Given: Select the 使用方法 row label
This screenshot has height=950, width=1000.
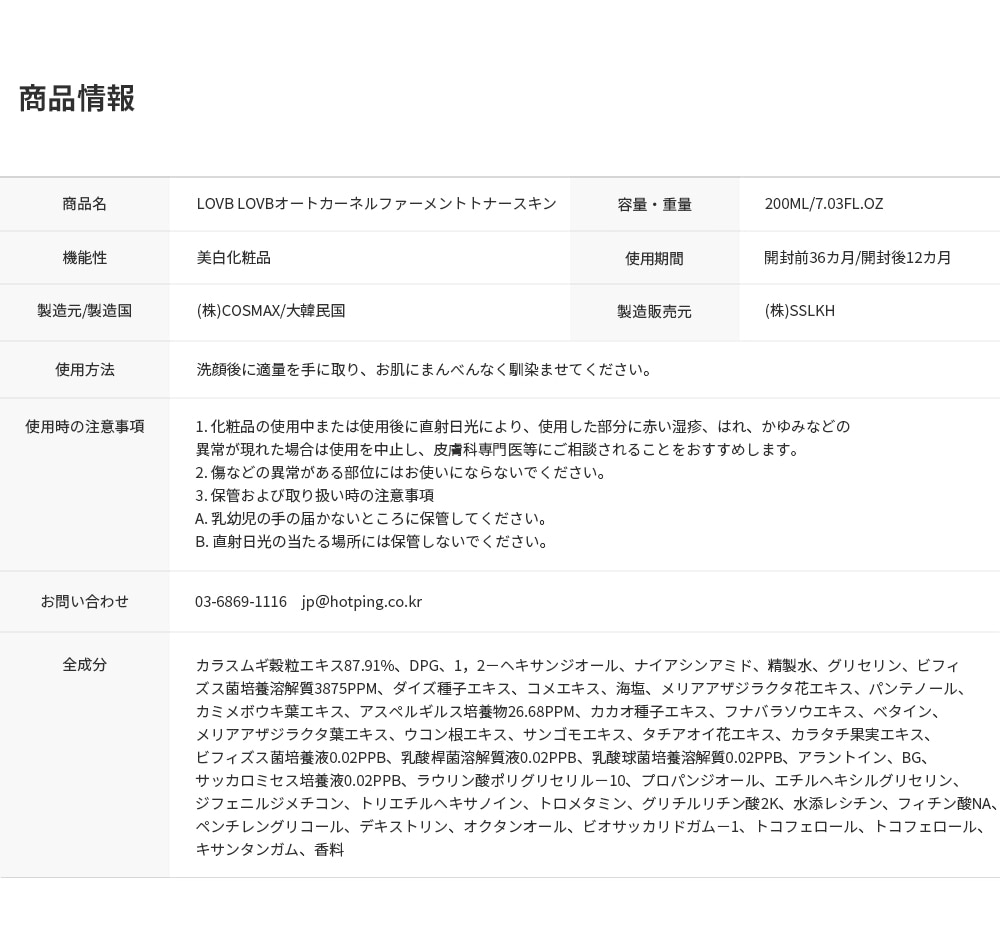Looking at the screenshot, I should point(84,370).
